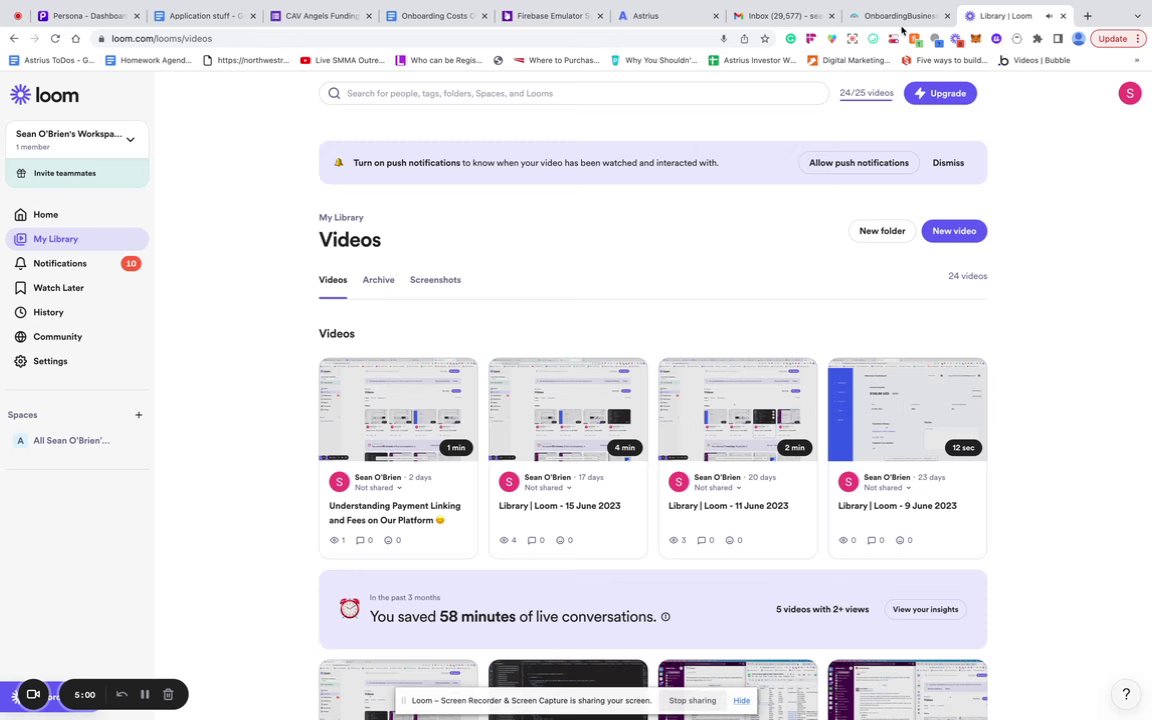Viewport: 1152px width, 720px height.
Task: Open help question mark button
Action: coord(1126,694)
